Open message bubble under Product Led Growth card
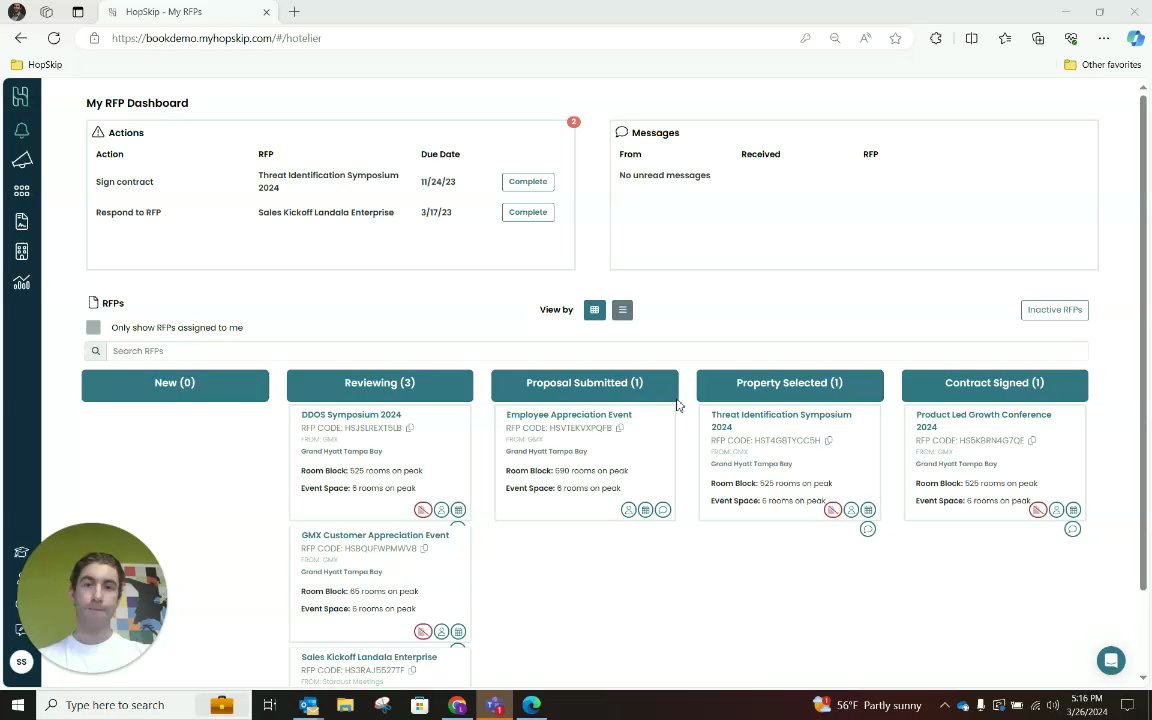The width and height of the screenshot is (1152, 720). (1073, 529)
